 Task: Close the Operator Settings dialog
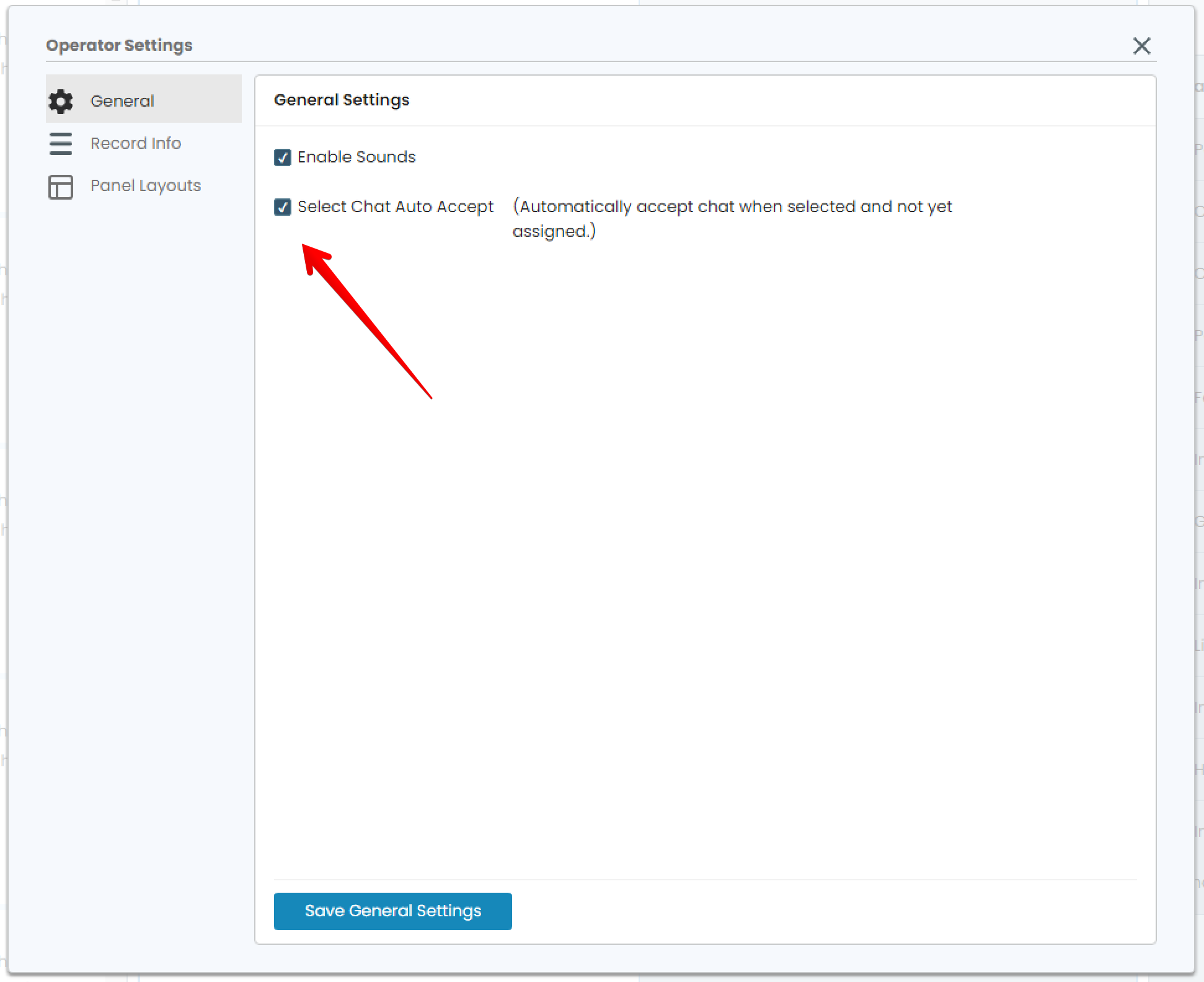click(x=1141, y=46)
